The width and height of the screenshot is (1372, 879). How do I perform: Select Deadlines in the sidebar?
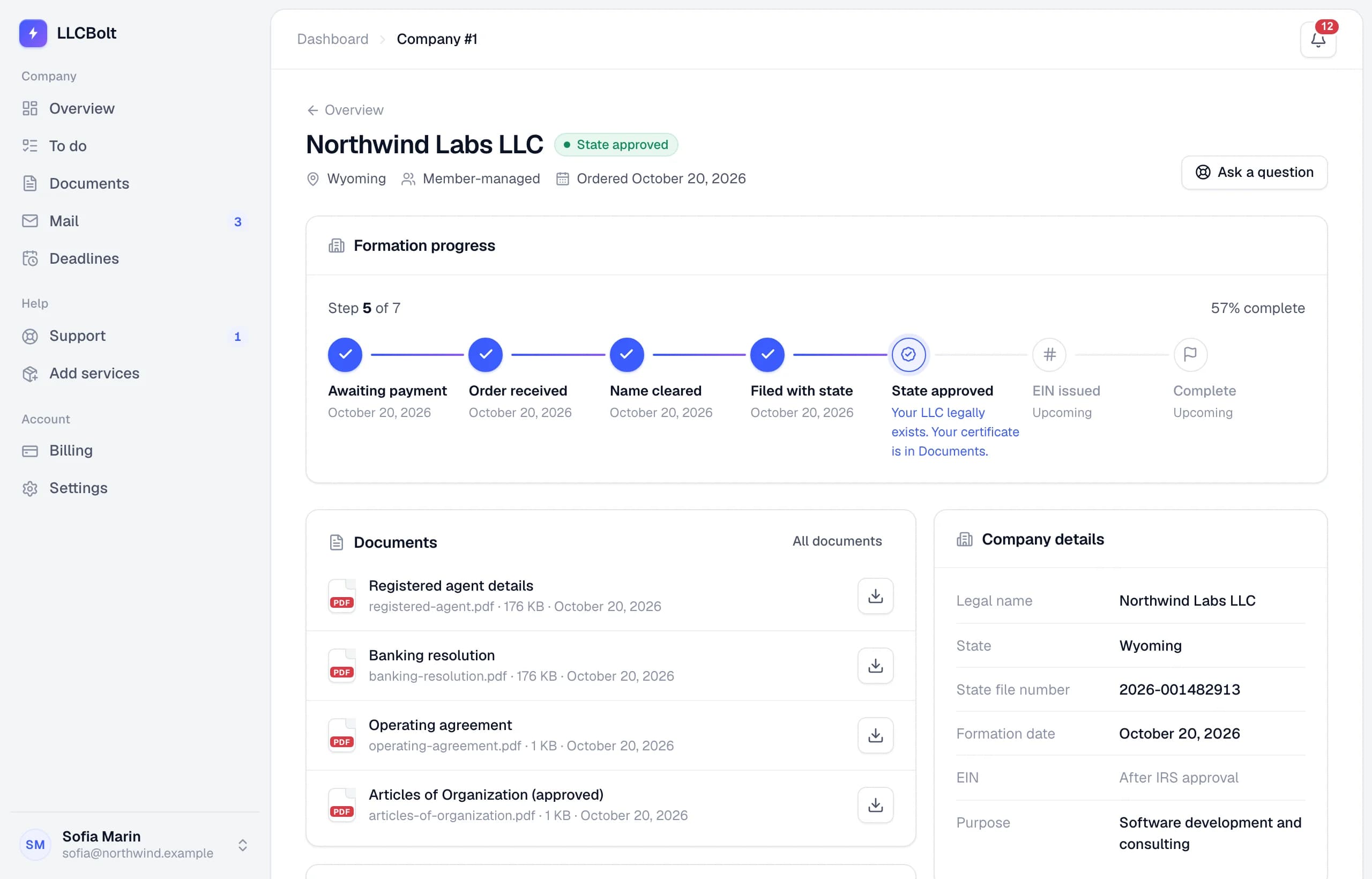pos(135,258)
